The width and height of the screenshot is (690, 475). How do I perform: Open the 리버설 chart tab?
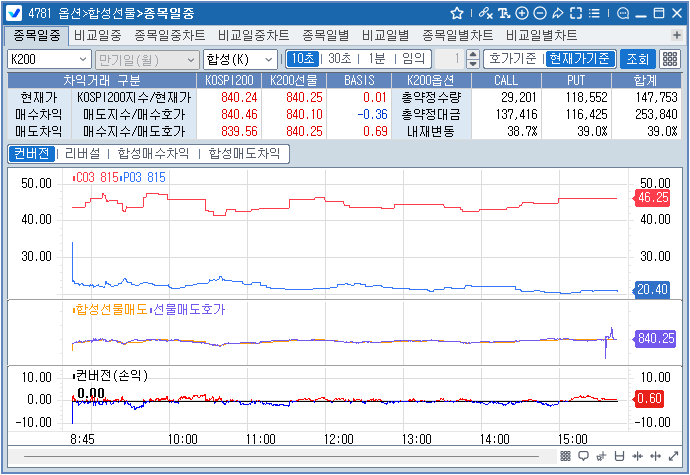[82, 153]
